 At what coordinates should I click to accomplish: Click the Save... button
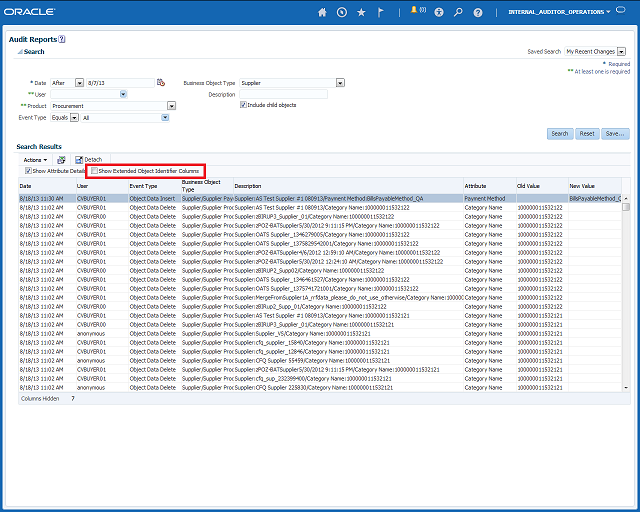pyautogui.click(x=615, y=134)
